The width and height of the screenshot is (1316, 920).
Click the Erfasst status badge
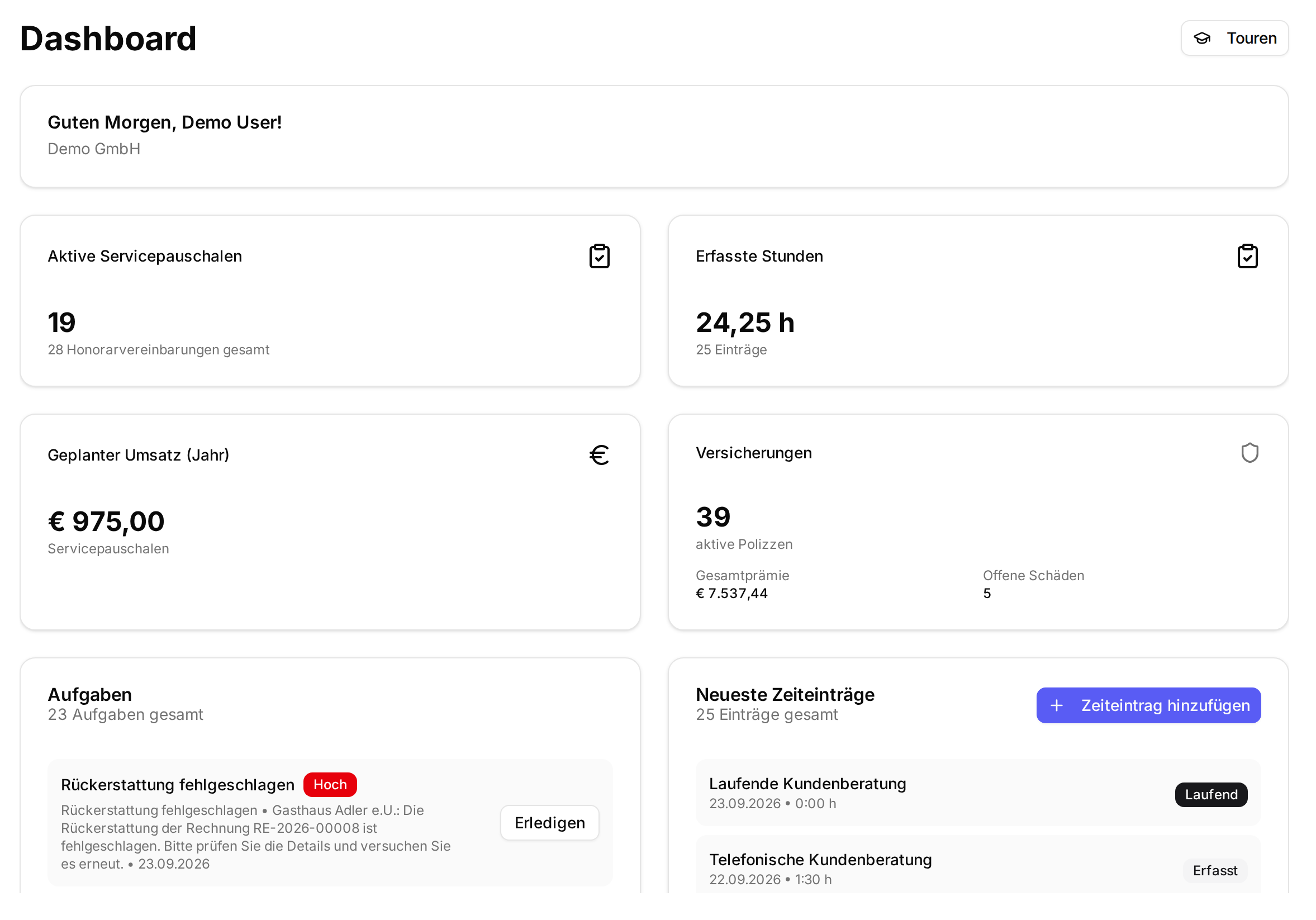click(1214, 870)
